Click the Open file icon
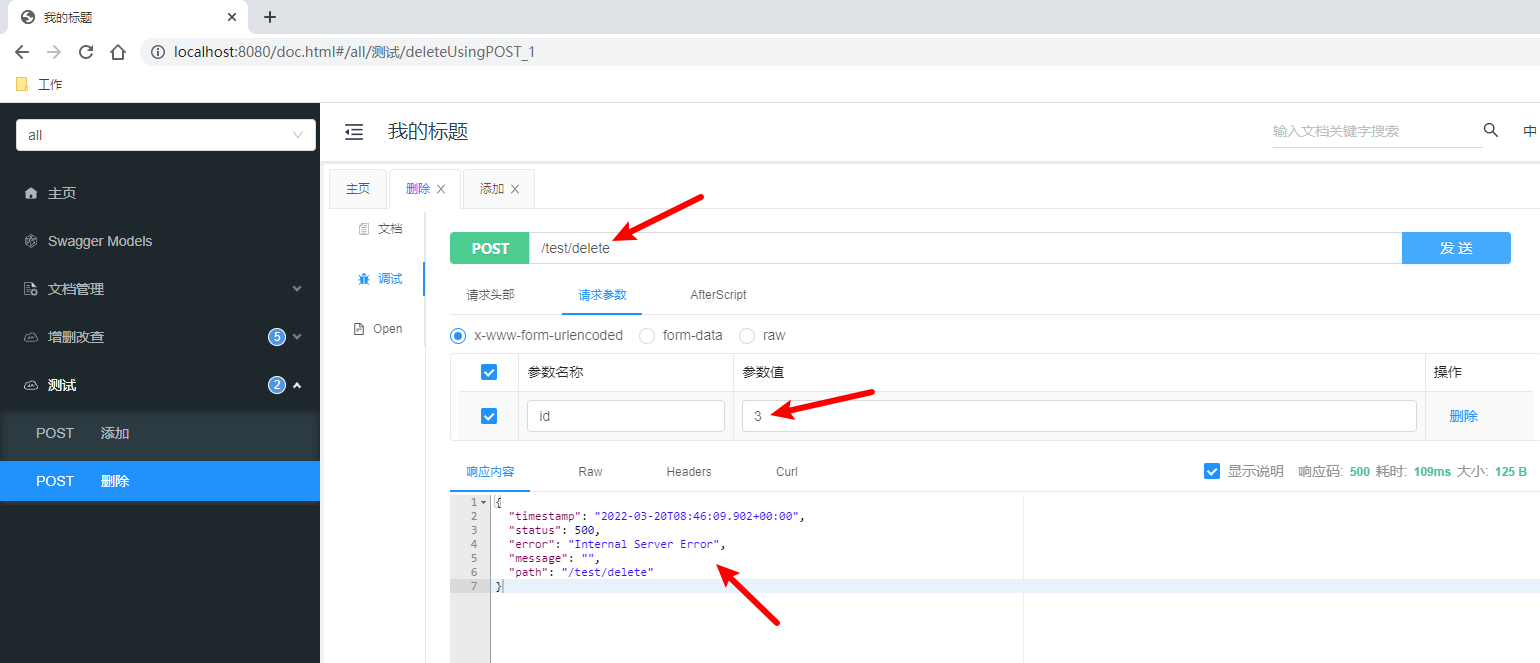 (x=359, y=329)
